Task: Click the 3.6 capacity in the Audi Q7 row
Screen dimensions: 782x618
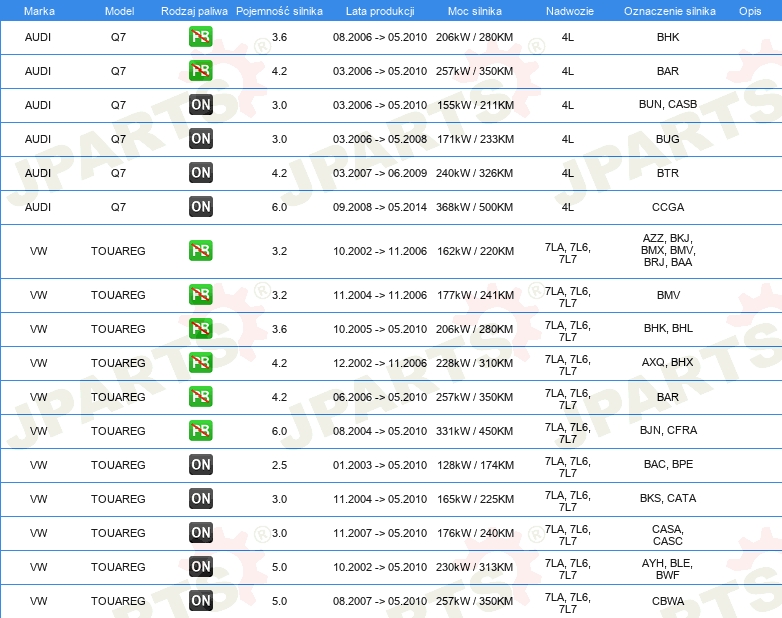Action: [279, 37]
